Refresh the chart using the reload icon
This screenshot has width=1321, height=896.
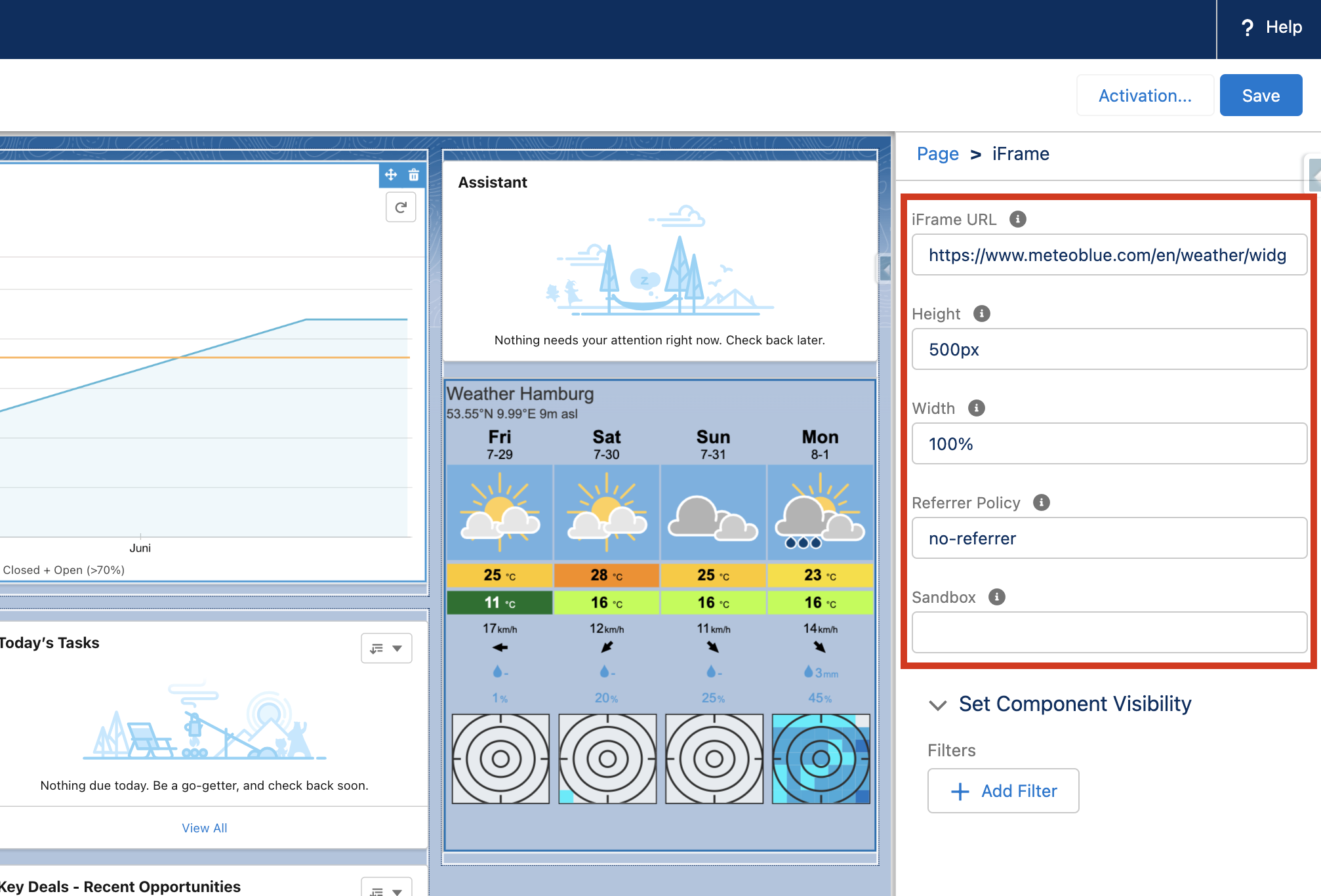click(x=401, y=207)
